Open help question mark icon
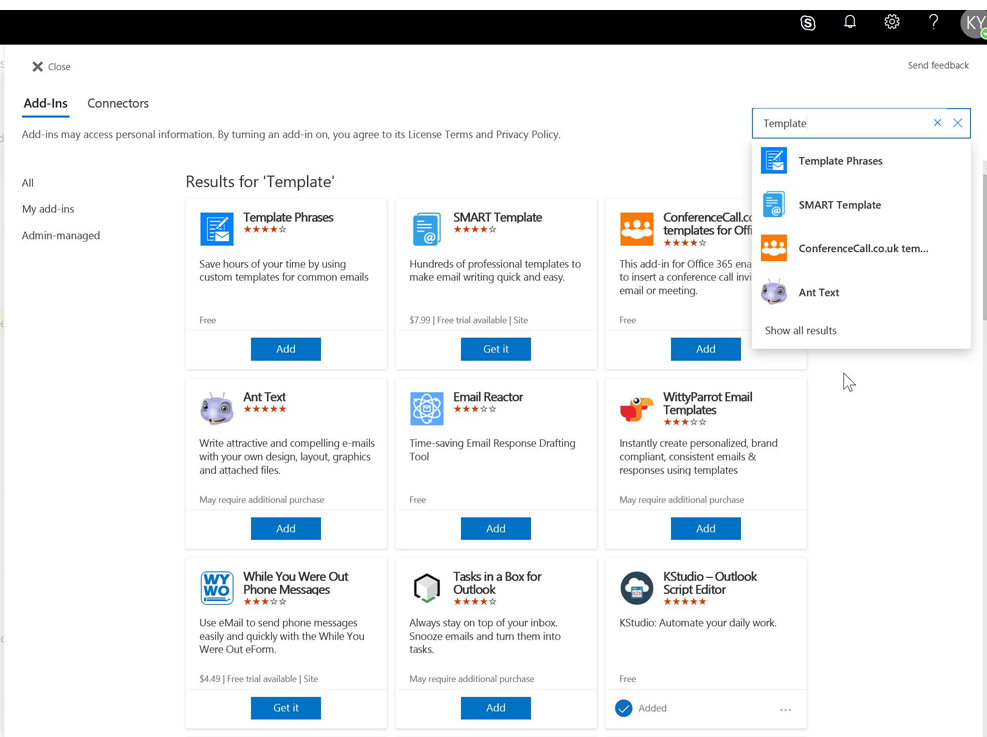This screenshot has width=987, height=737. coord(933,22)
